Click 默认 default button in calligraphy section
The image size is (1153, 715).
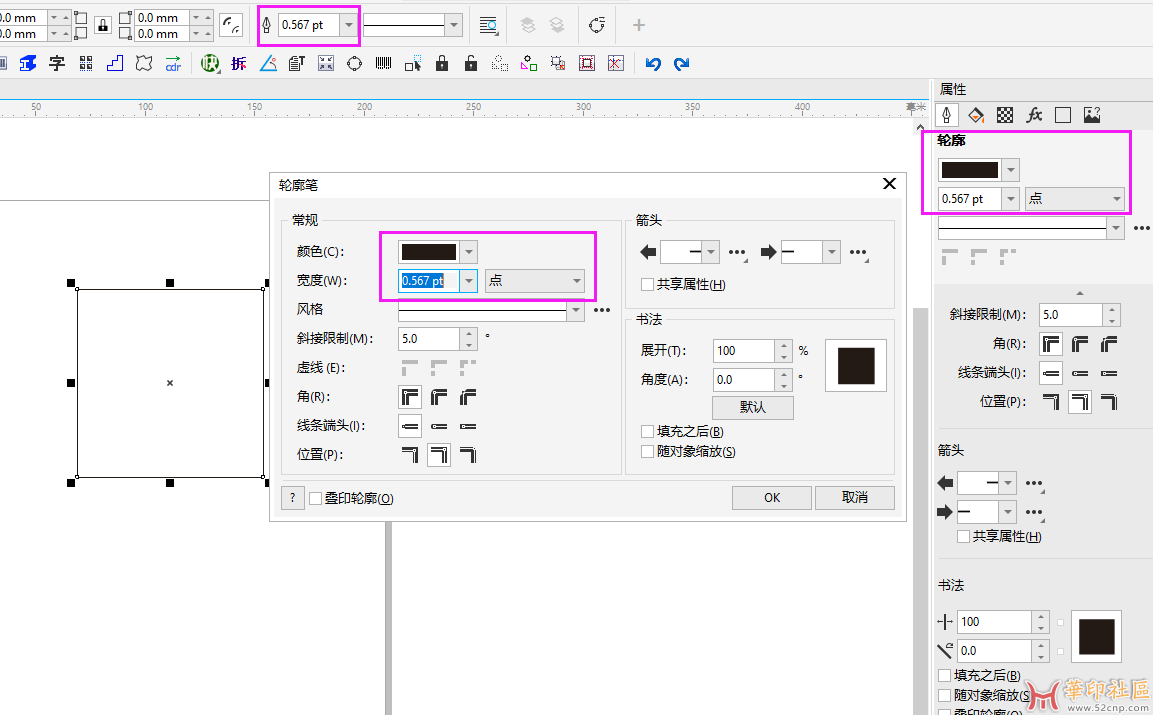752,408
